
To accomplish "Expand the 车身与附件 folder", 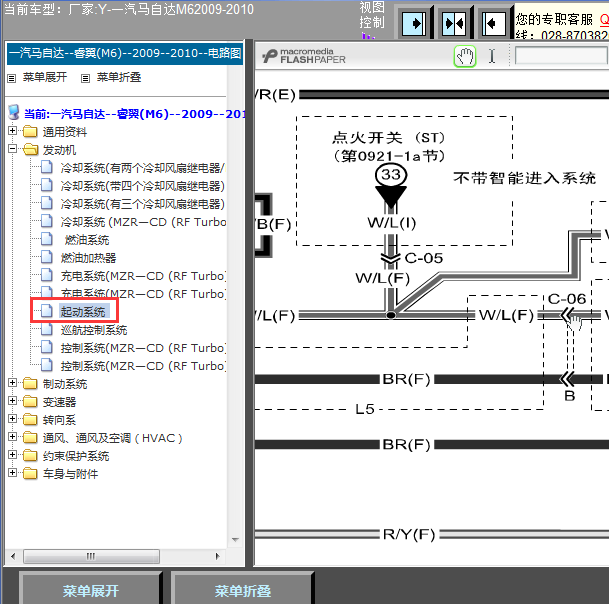I will click(12, 473).
